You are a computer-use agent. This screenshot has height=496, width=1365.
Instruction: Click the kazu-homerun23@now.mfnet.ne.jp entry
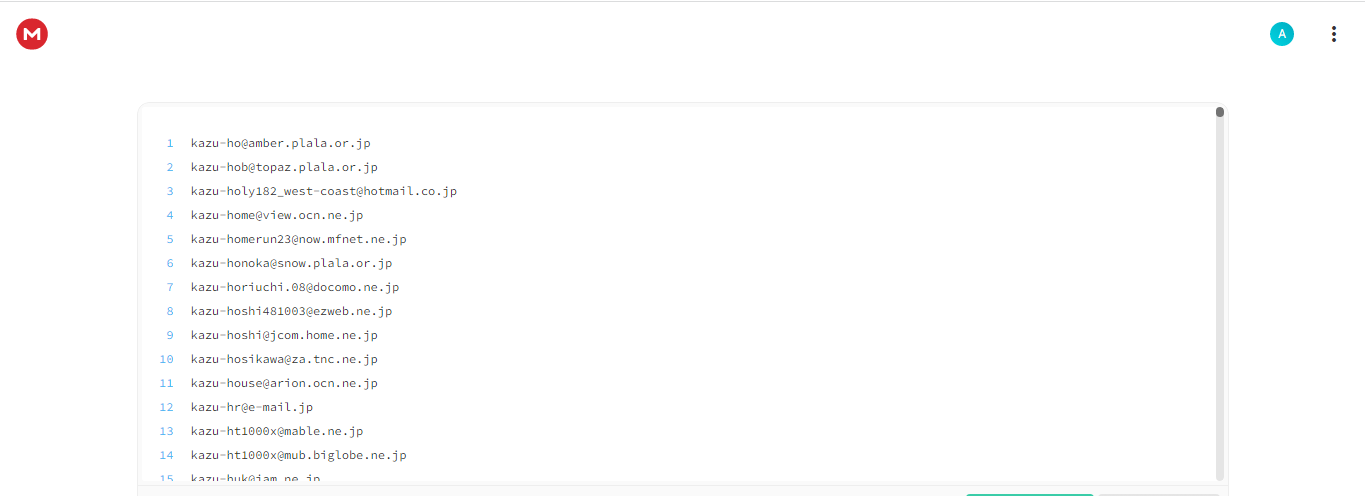coord(299,239)
